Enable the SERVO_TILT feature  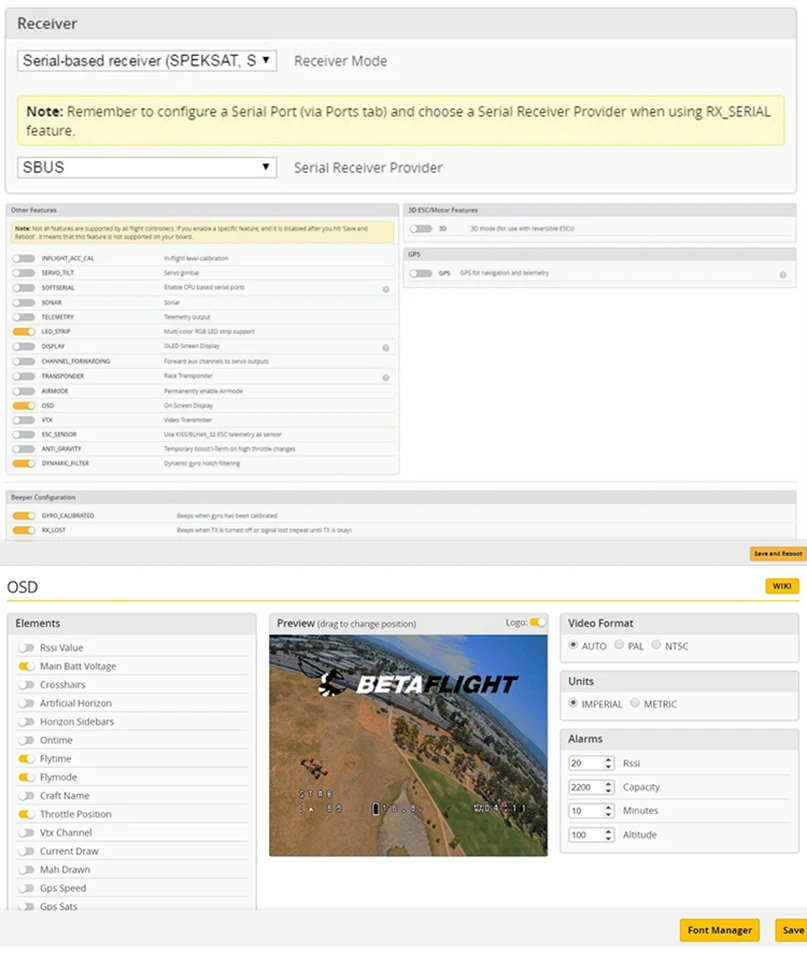tap(24, 273)
